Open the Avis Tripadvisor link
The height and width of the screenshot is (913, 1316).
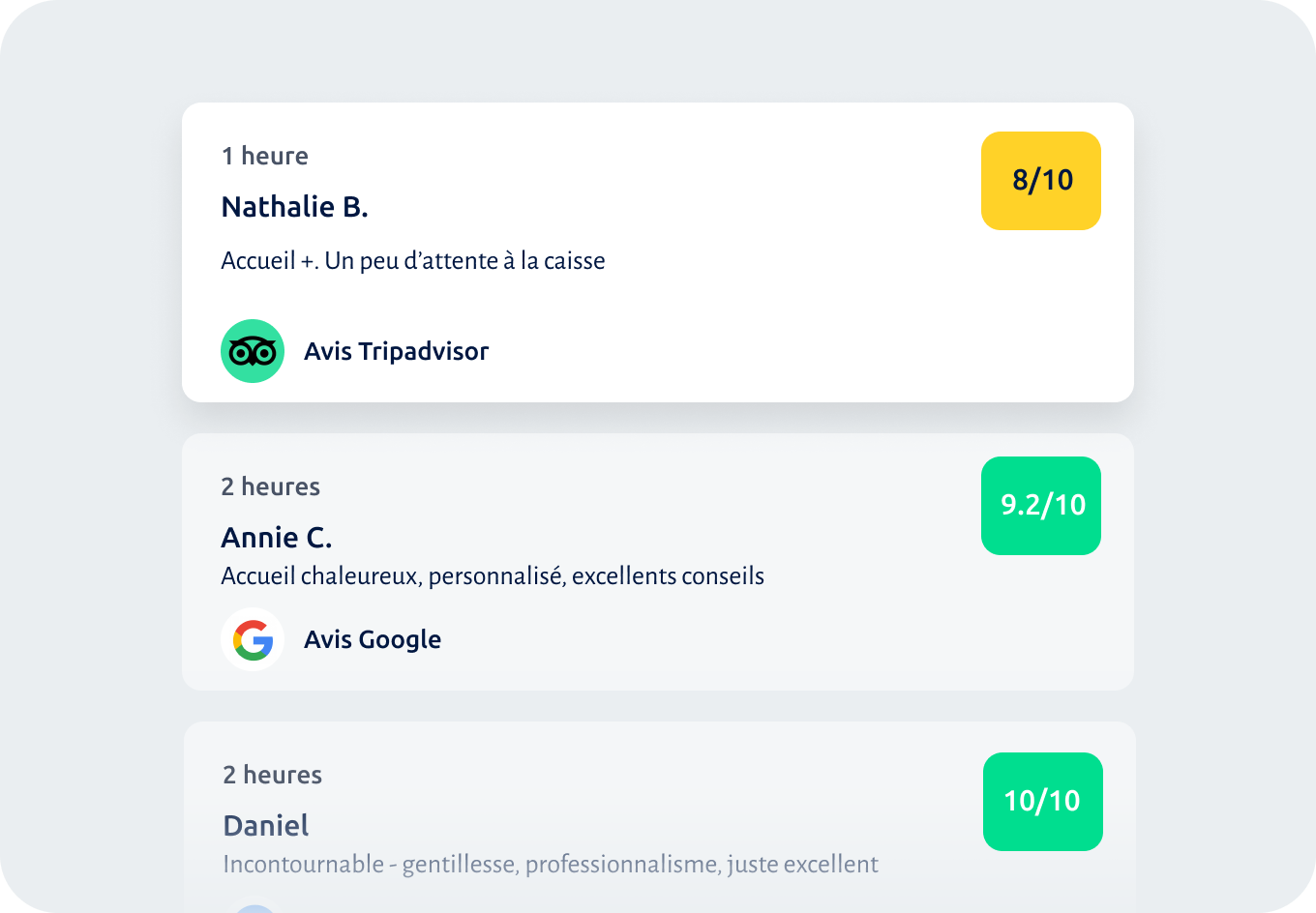click(x=396, y=351)
